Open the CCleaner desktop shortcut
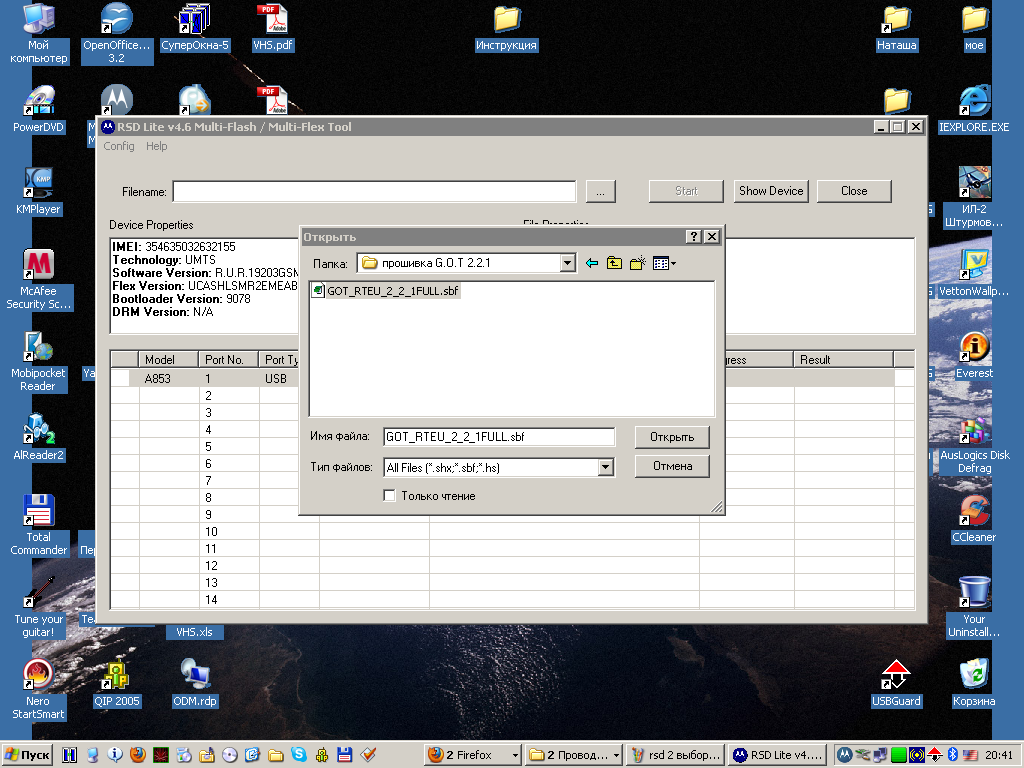 [x=974, y=520]
